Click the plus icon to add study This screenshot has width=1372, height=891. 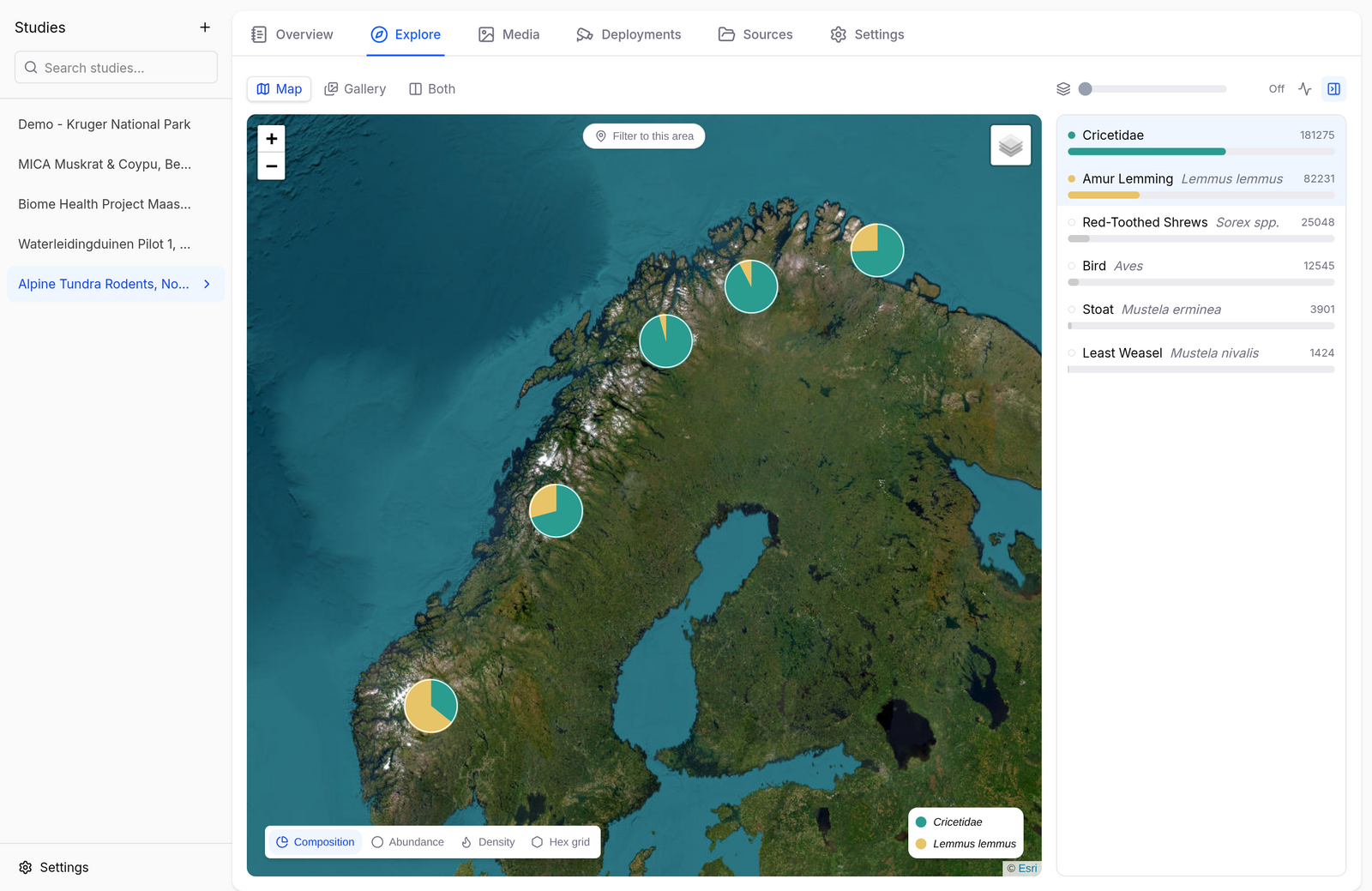(x=205, y=27)
